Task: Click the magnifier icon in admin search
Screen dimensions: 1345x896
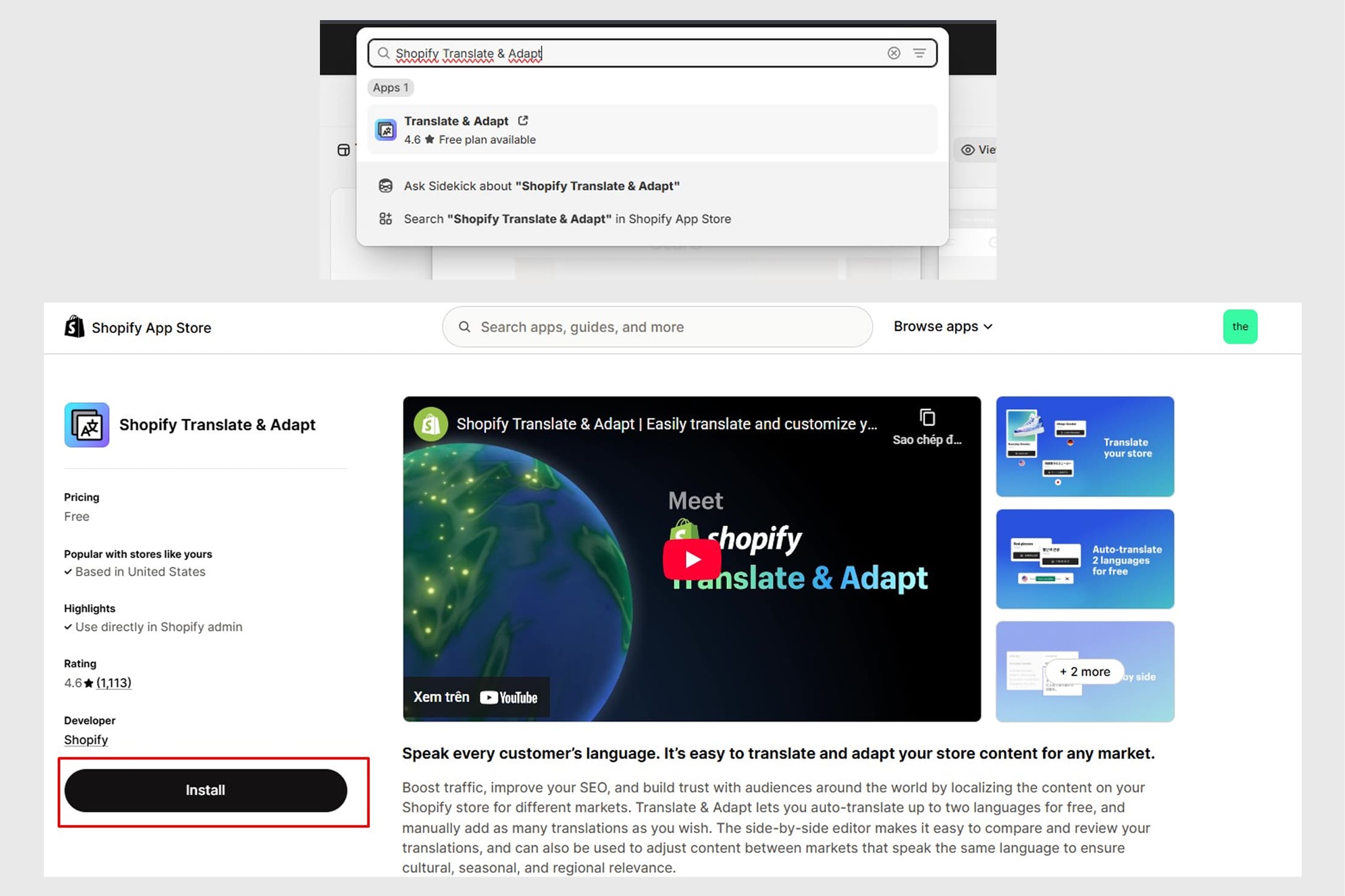Action: tap(383, 53)
